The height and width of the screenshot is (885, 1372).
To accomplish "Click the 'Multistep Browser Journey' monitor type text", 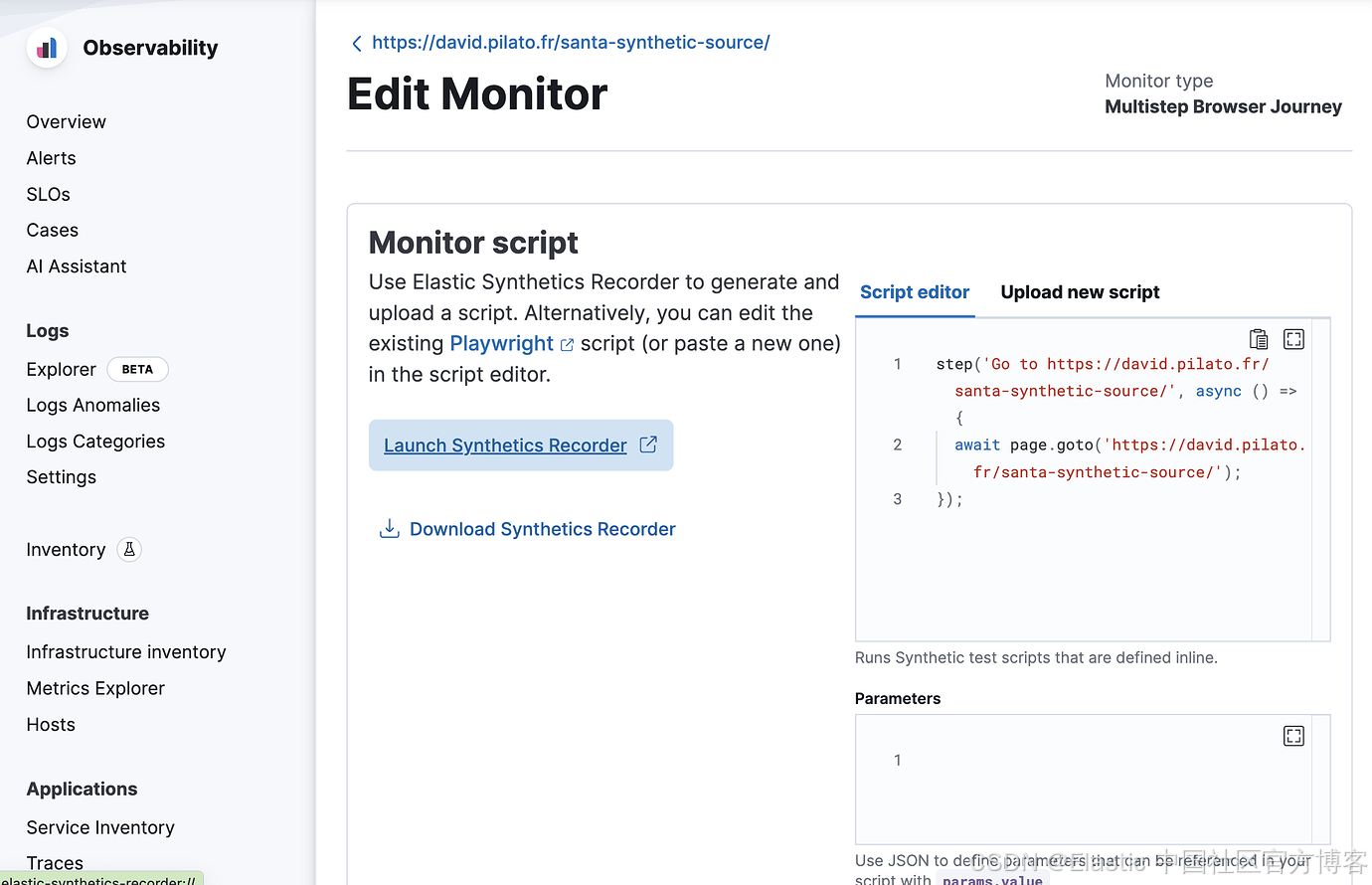I will point(1223,106).
